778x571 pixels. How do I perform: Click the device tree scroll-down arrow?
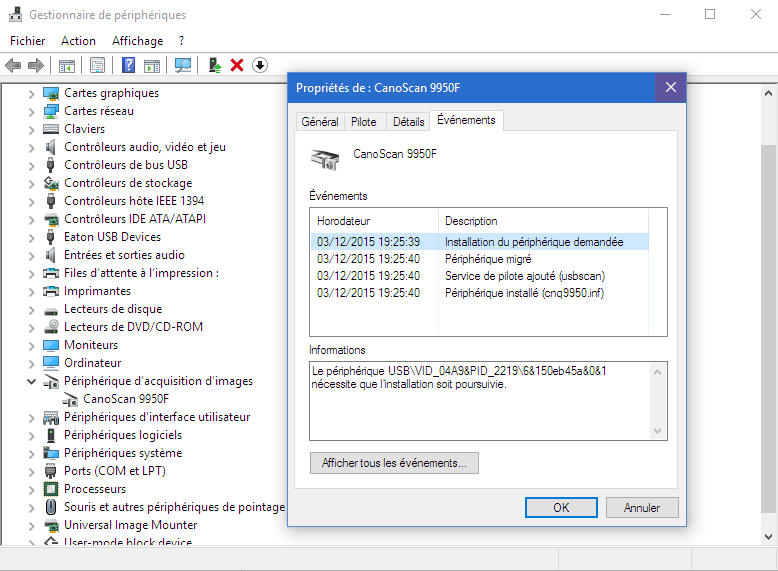(x=768, y=536)
